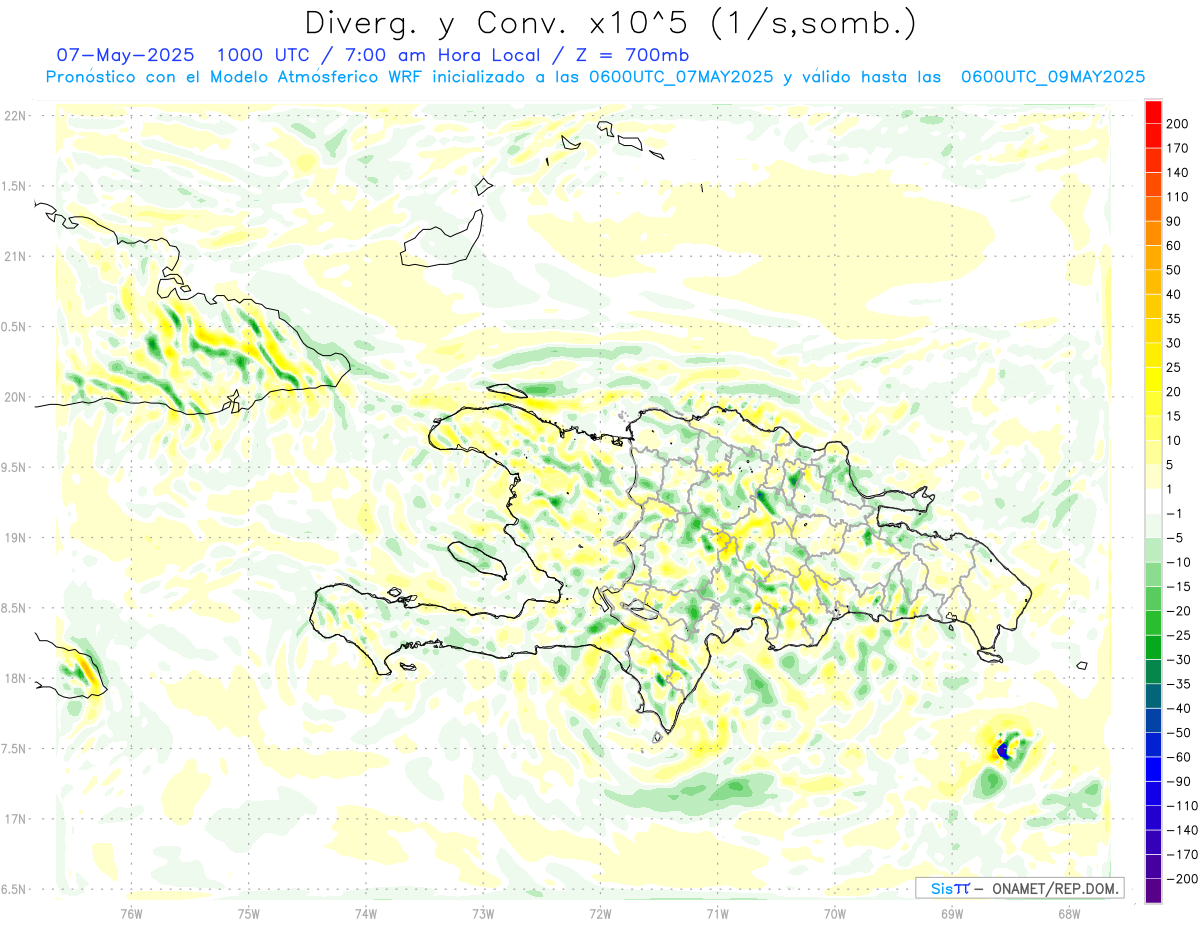The height and width of the screenshot is (927, 1200).
Task: Click the "75W" longitude label
Action: (249, 913)
